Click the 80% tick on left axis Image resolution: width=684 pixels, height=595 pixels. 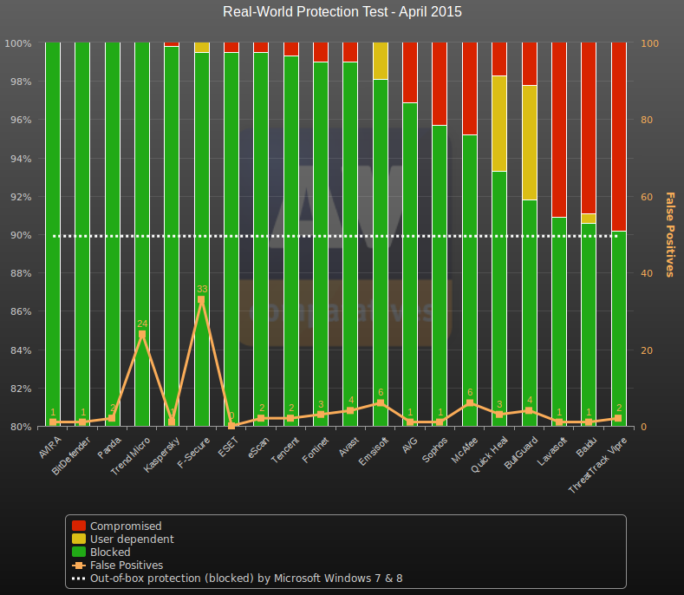pos(21,426)
